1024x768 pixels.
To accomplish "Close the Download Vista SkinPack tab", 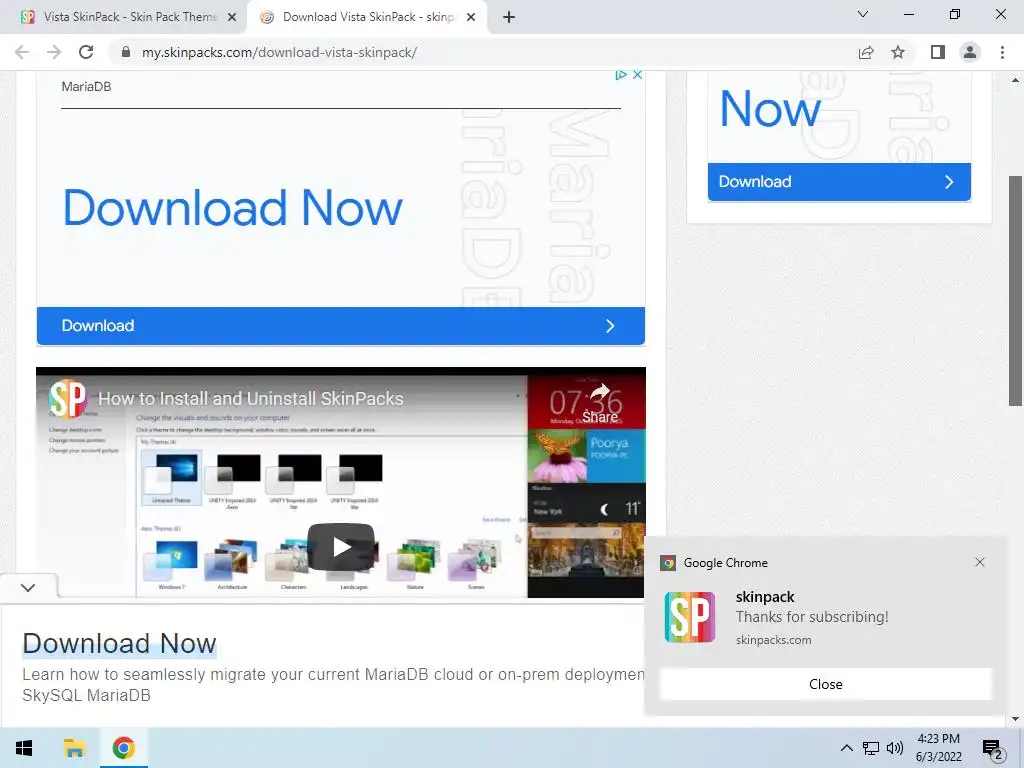I will (471, 18).
